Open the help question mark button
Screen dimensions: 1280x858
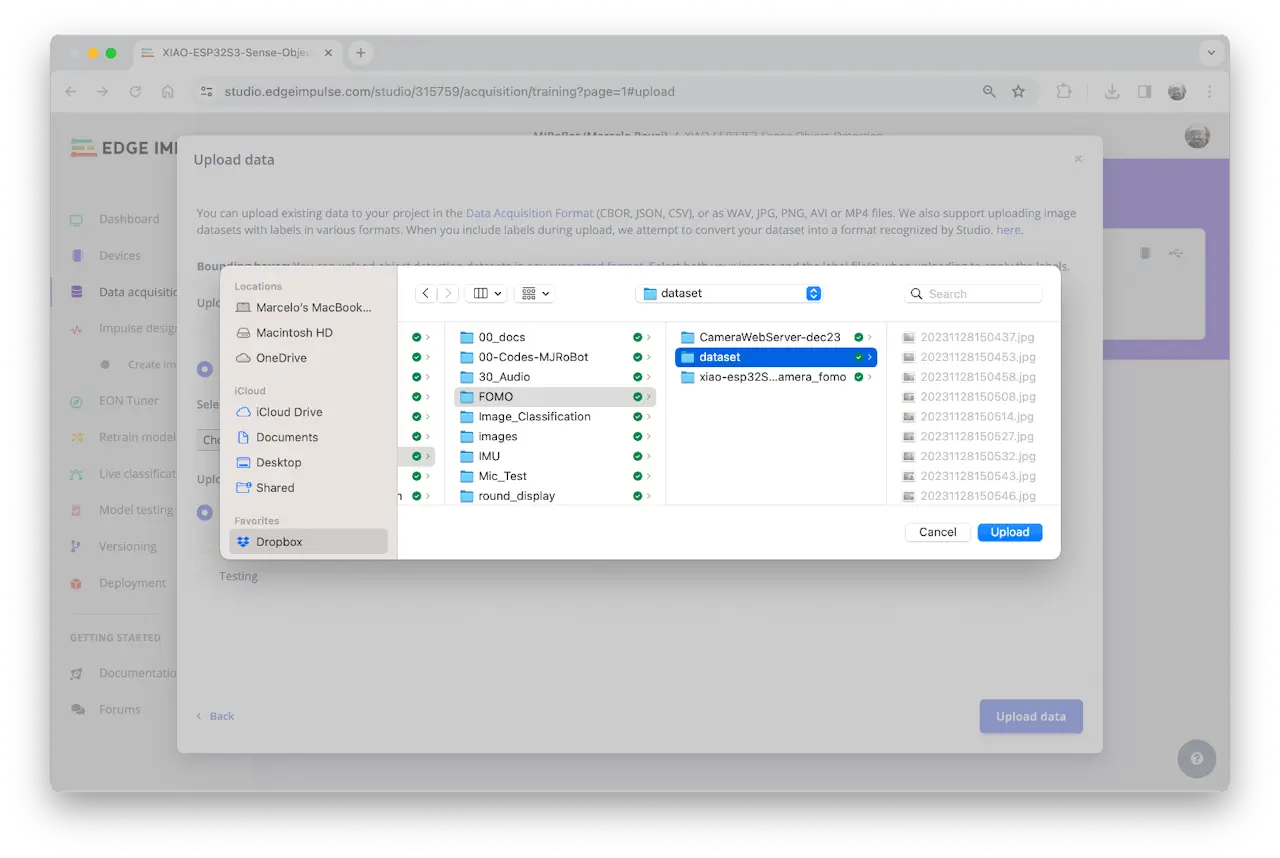(x=1197, y=757)
